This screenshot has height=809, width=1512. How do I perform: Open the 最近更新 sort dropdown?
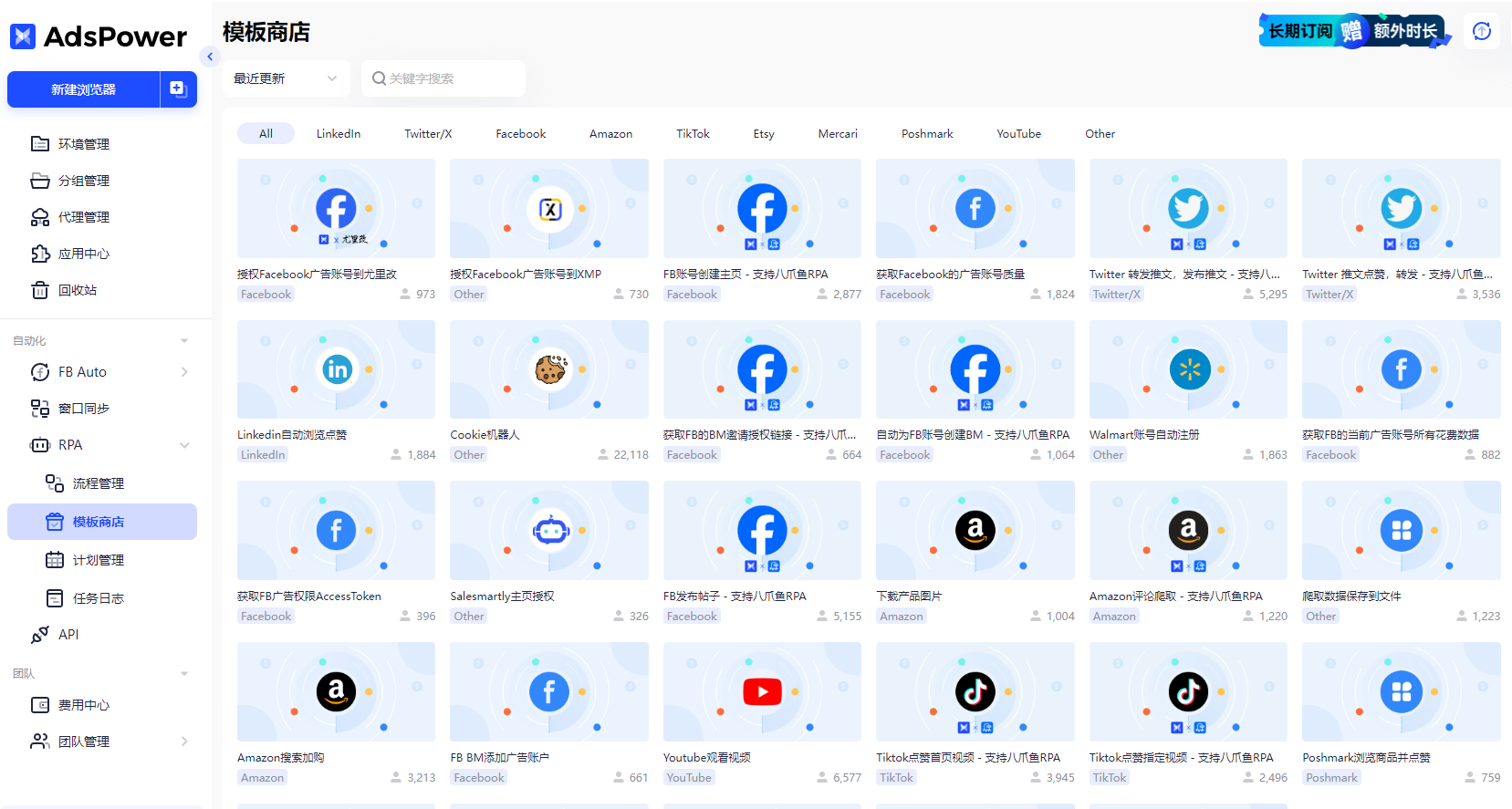coord(286,78)
